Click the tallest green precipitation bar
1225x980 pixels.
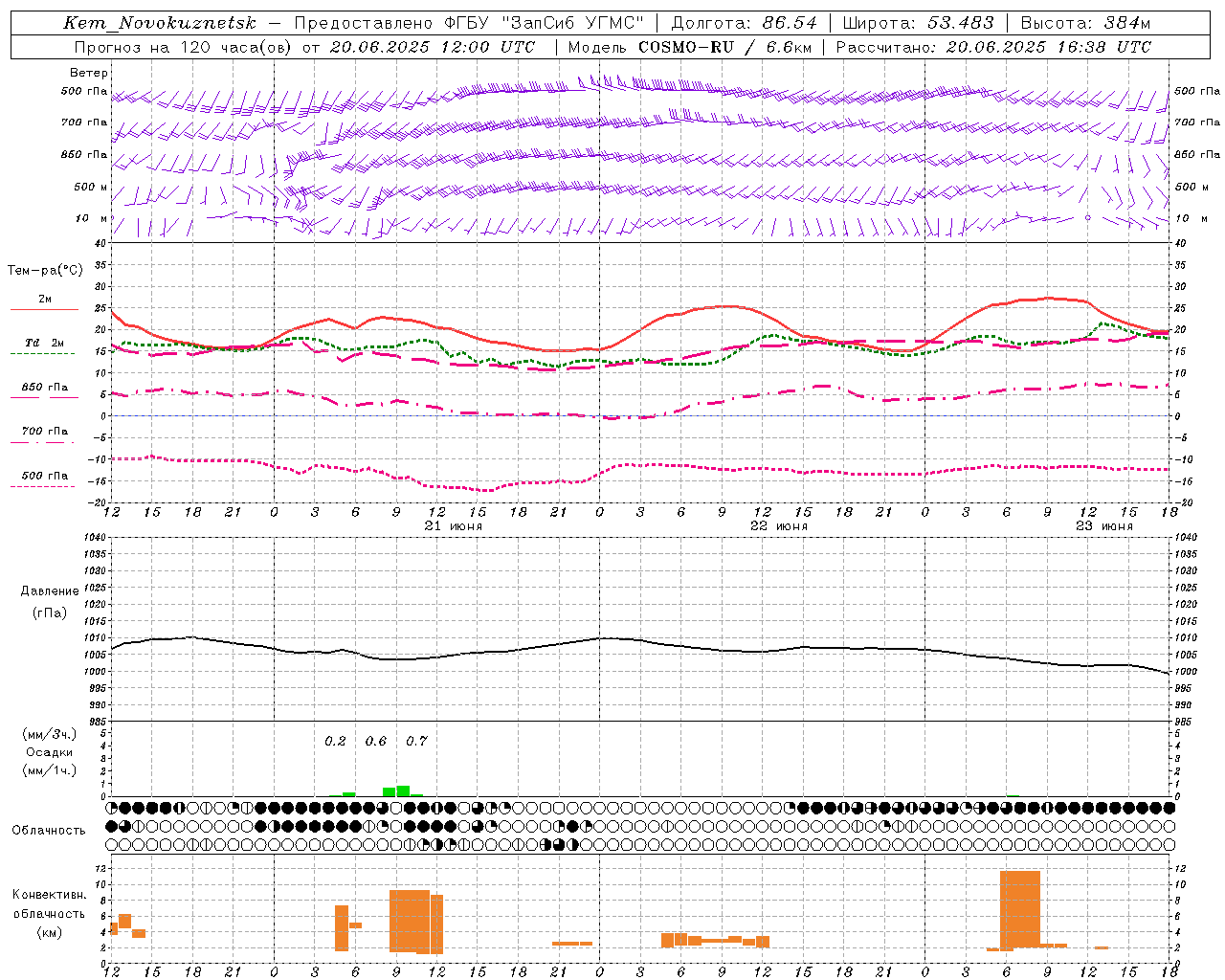pyautogui.click(x=403, y=791)
